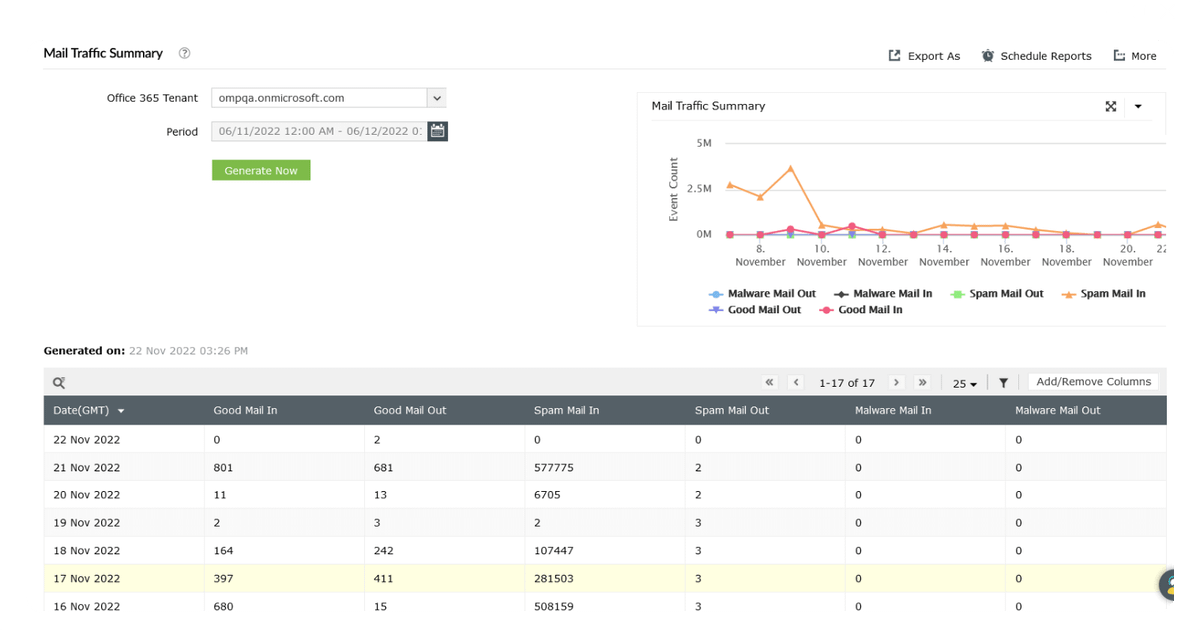Open Export As menu
The image size is (1200, 630).
tap(924, 56)
